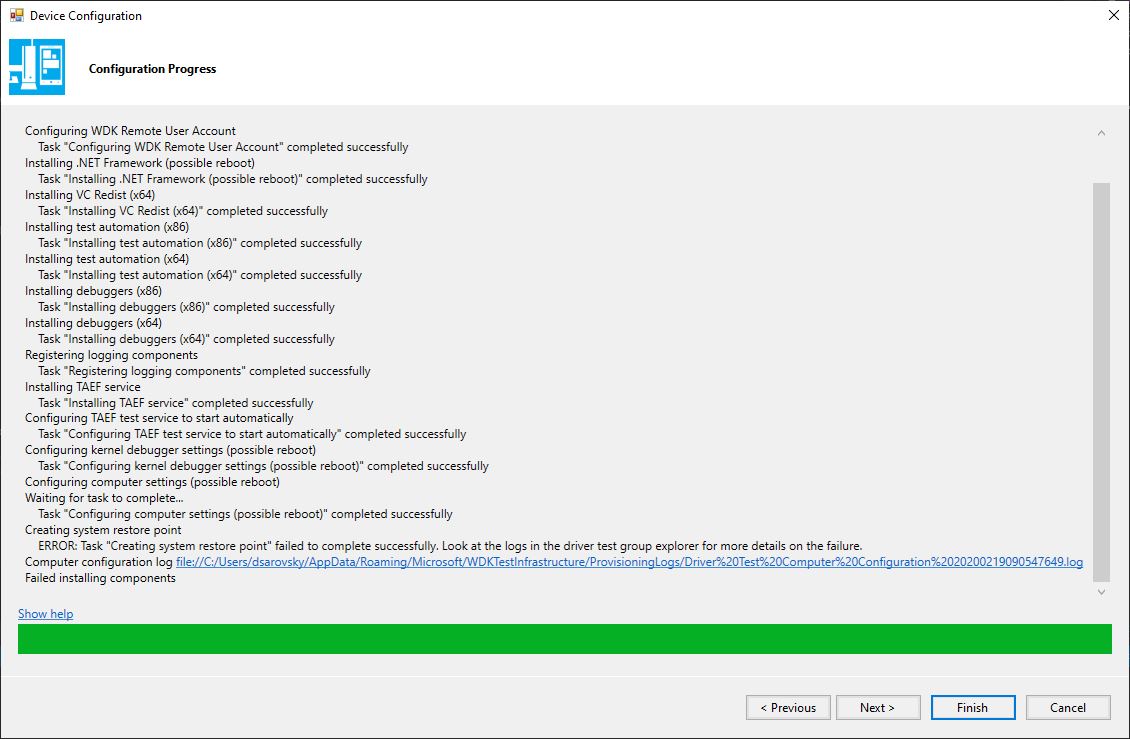Select 'Registering logging components' line
1130x739 pixels.
(112, 355)
